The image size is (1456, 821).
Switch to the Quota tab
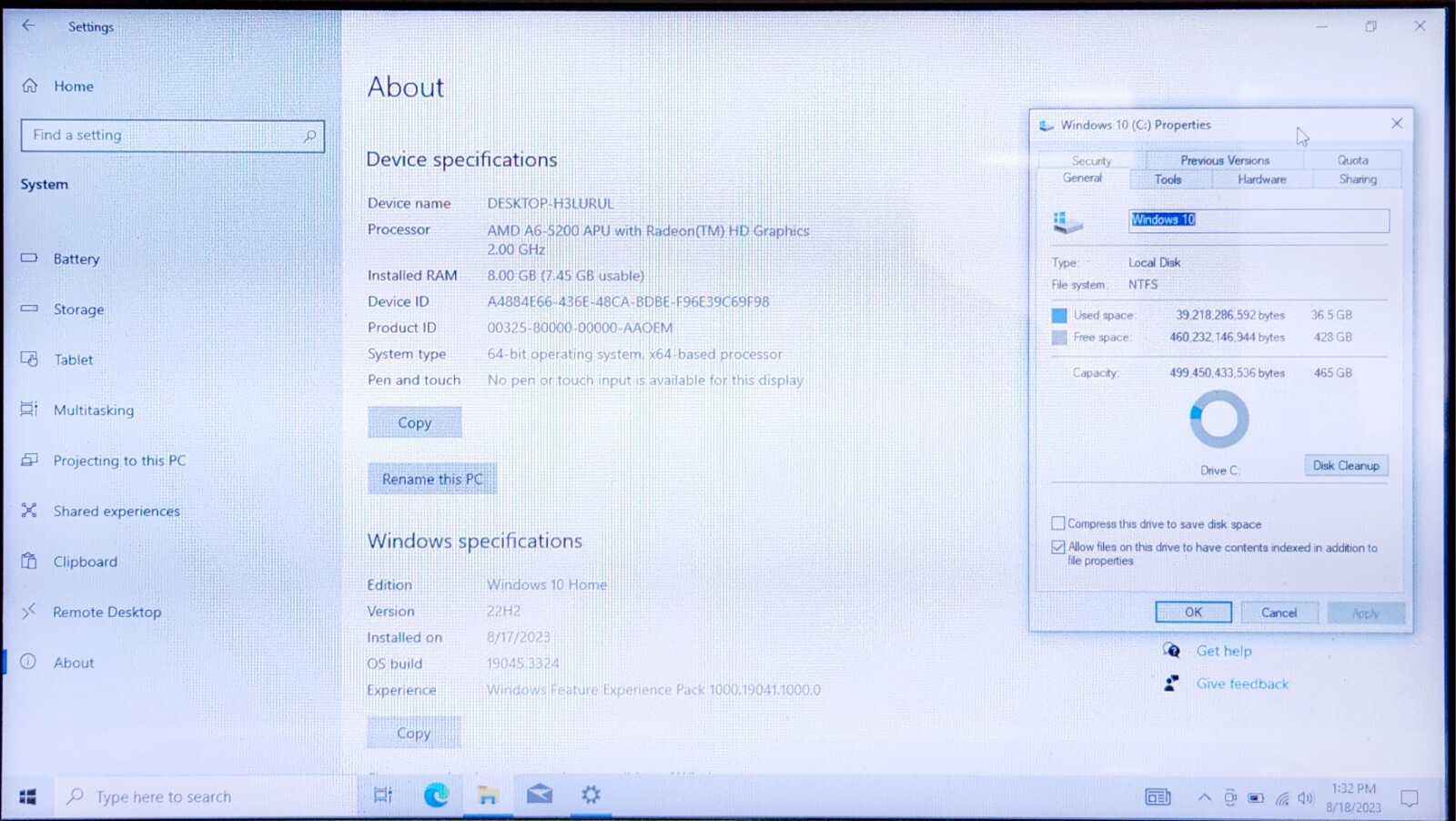tap(1352, 160)
